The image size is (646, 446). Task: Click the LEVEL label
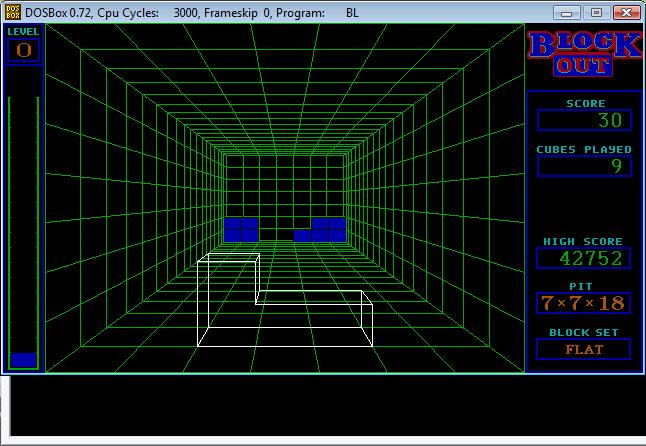pyautogui.click(x=24, y=32)
